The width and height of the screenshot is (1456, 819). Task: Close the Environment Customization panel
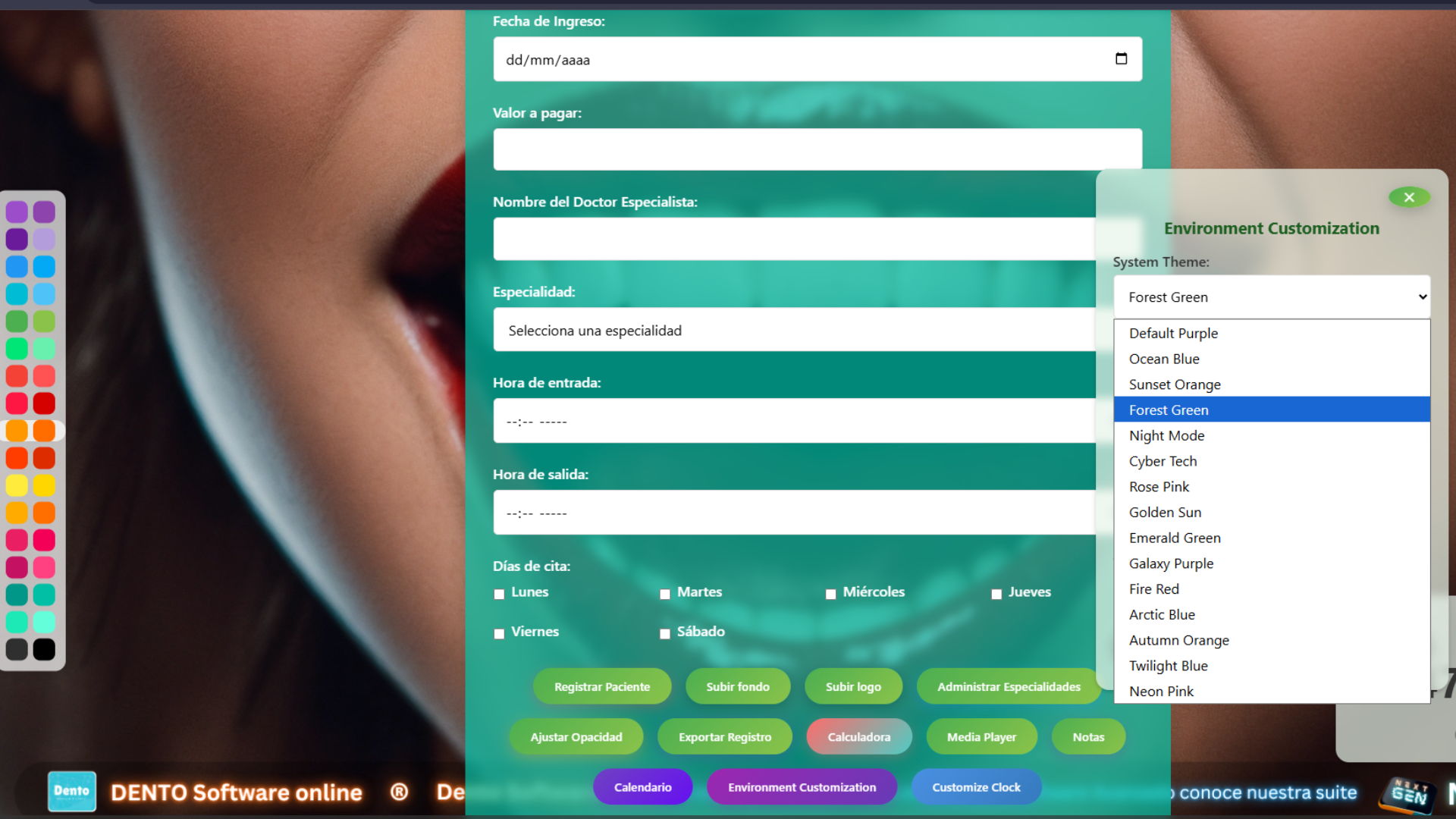pos(1409,197)
